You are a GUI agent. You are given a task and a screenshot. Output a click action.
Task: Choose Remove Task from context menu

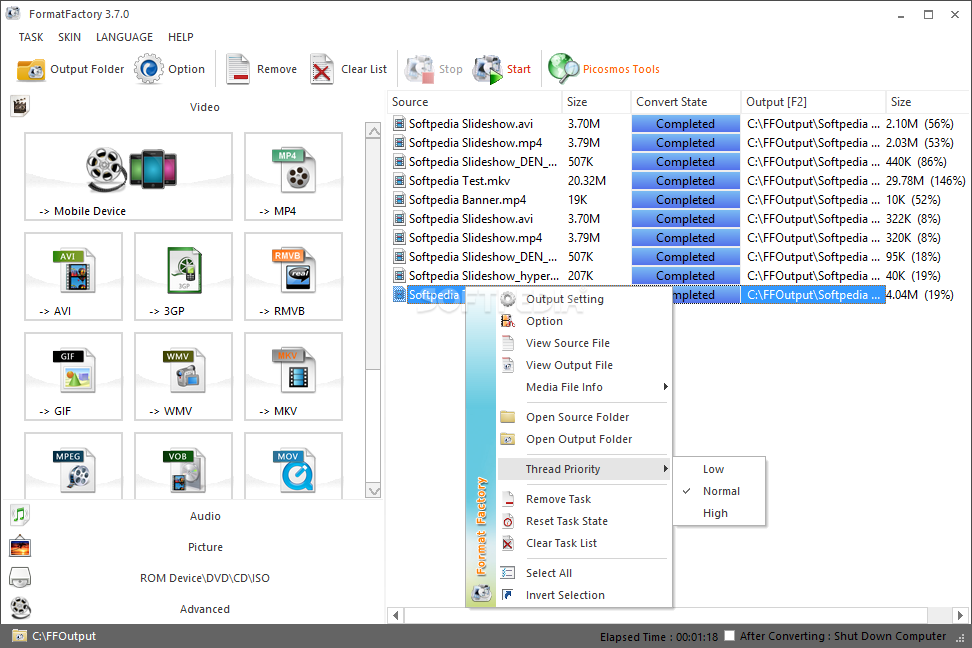584,499
